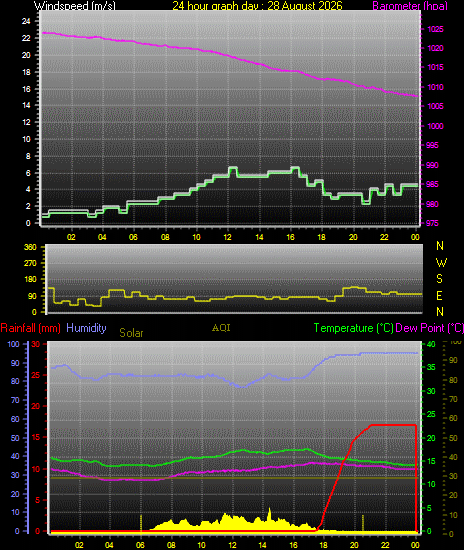Click the S compass direction label
Image resolution: width=464 pixels, height=550 pixels.
[x=439, y=279]
